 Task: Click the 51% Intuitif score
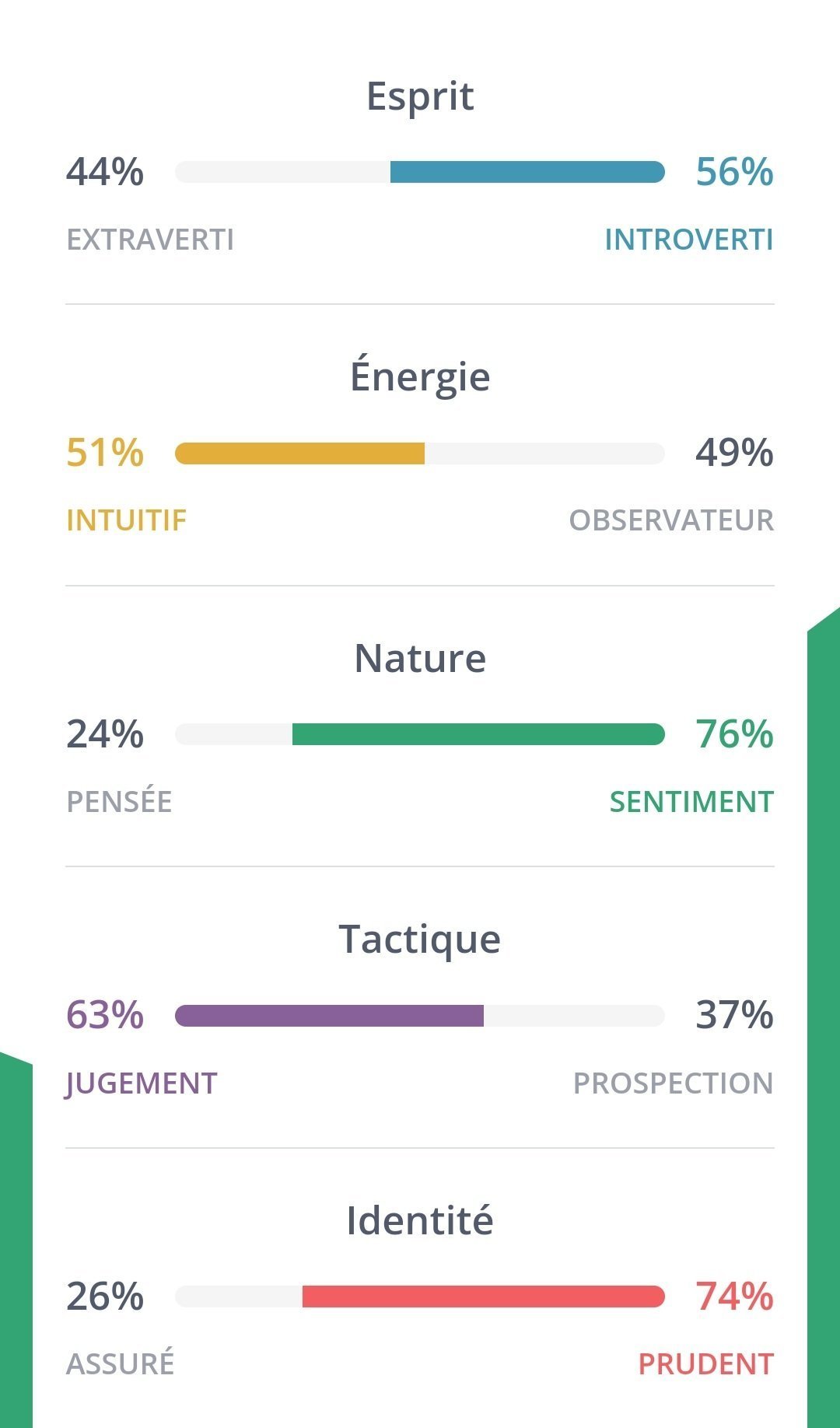point(105,453)
